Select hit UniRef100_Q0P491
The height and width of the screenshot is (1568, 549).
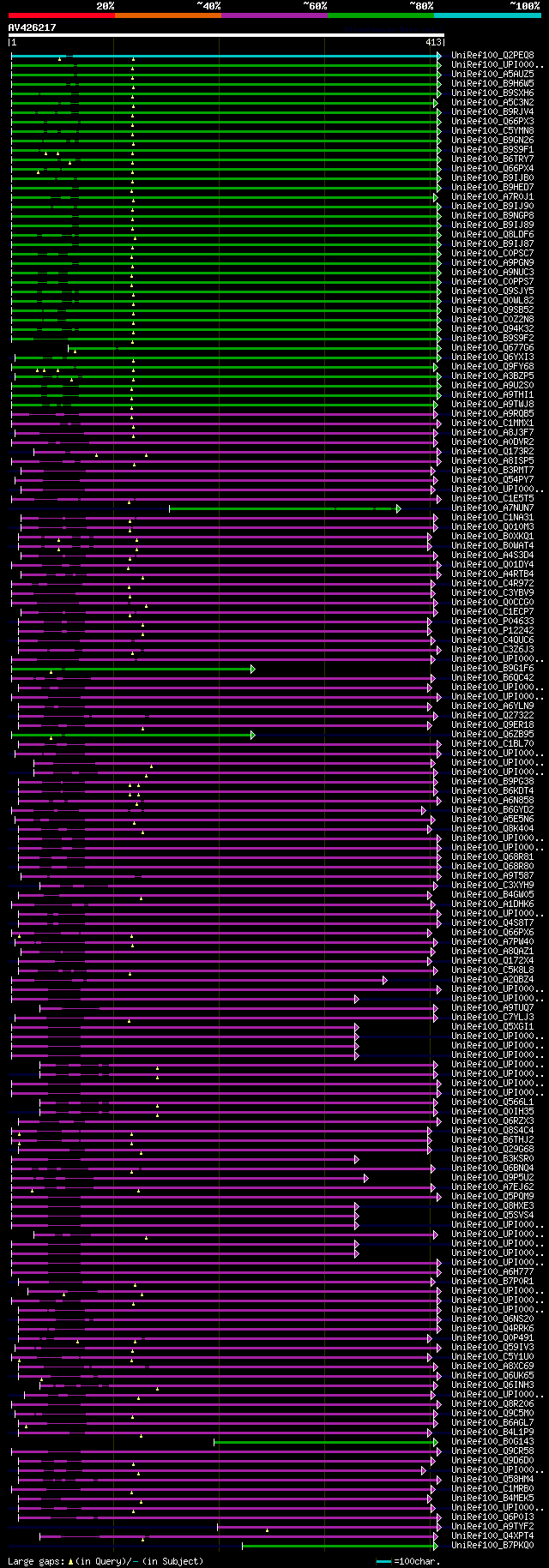coord(492,1337)
